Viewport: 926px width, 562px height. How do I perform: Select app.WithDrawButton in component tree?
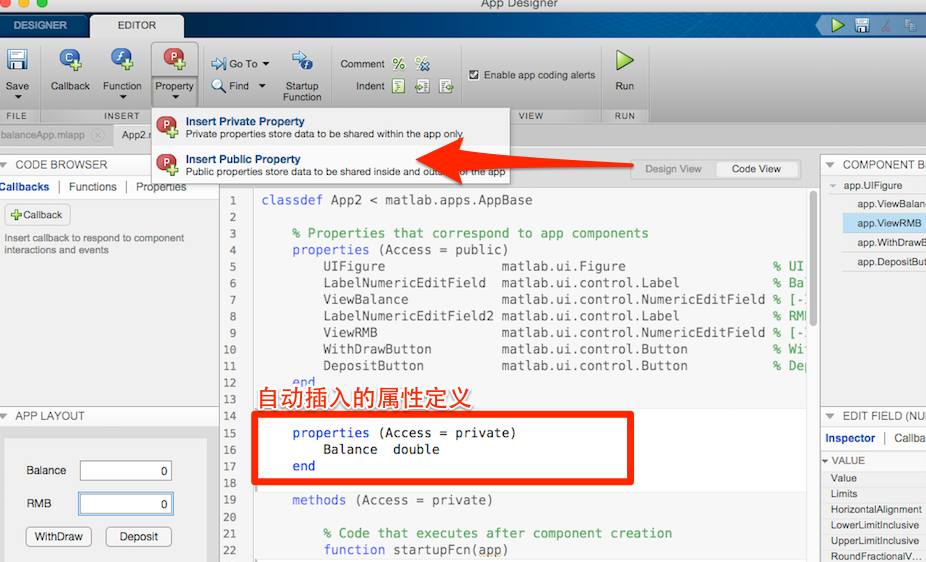coord(891,243)
